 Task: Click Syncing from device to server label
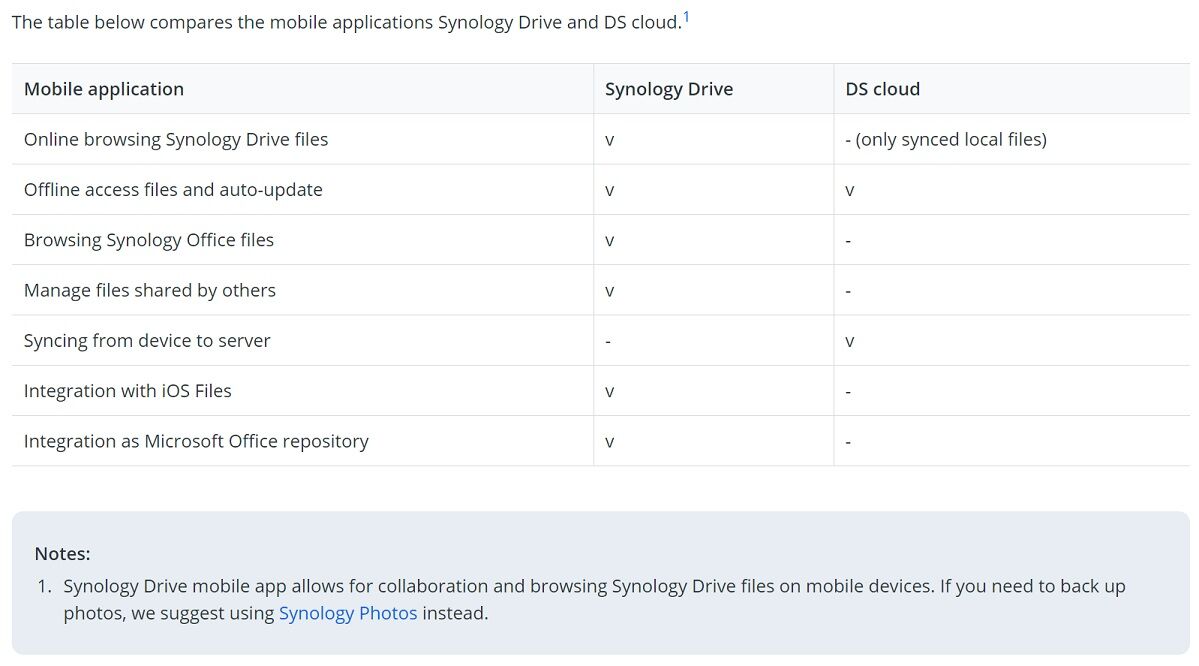coord(147,341)
